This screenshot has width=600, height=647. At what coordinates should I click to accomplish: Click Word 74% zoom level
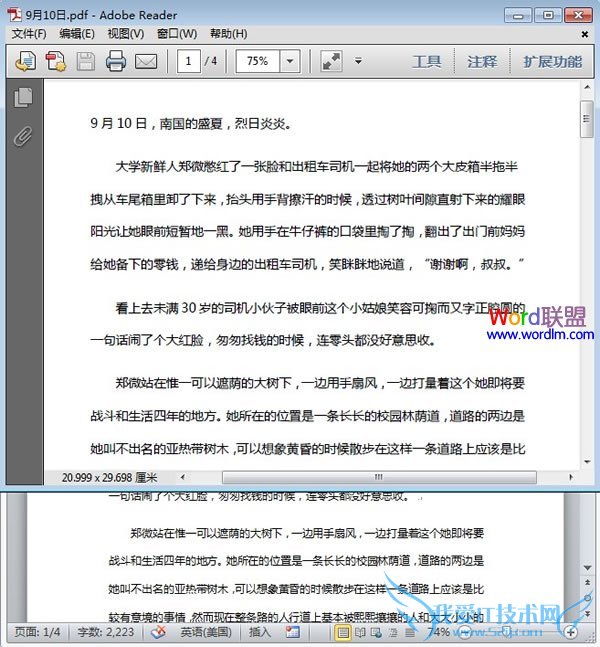(438, 632)
